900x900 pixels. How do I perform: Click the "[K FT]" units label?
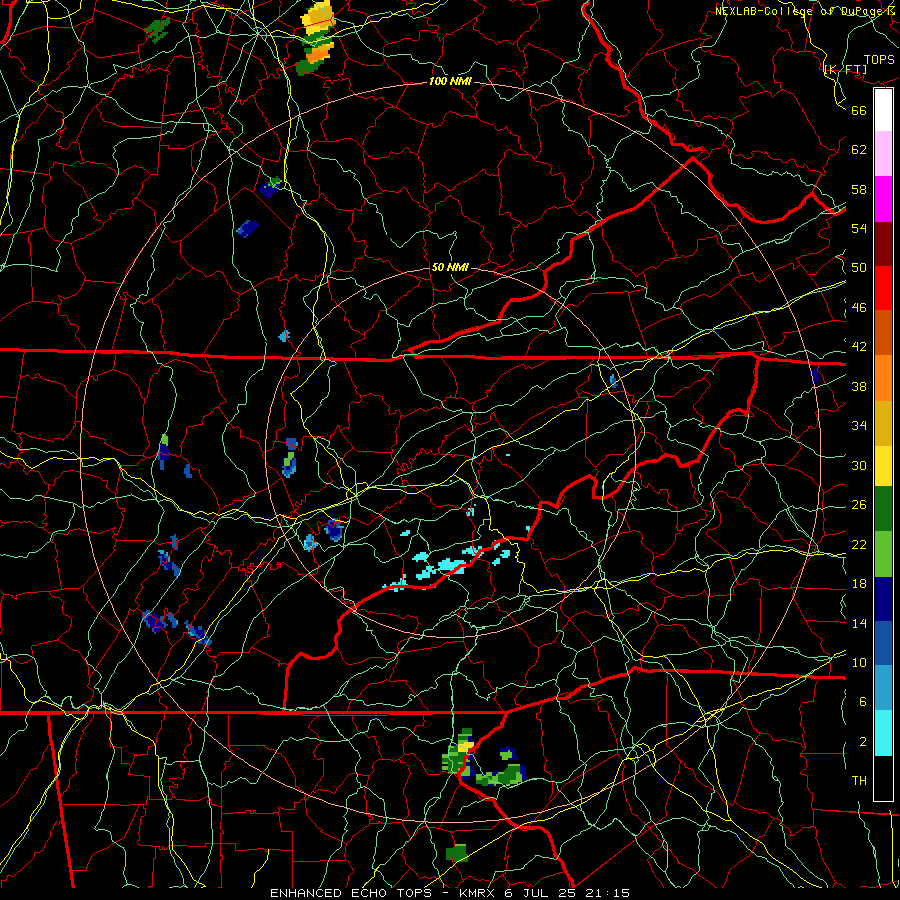[845, 69]
